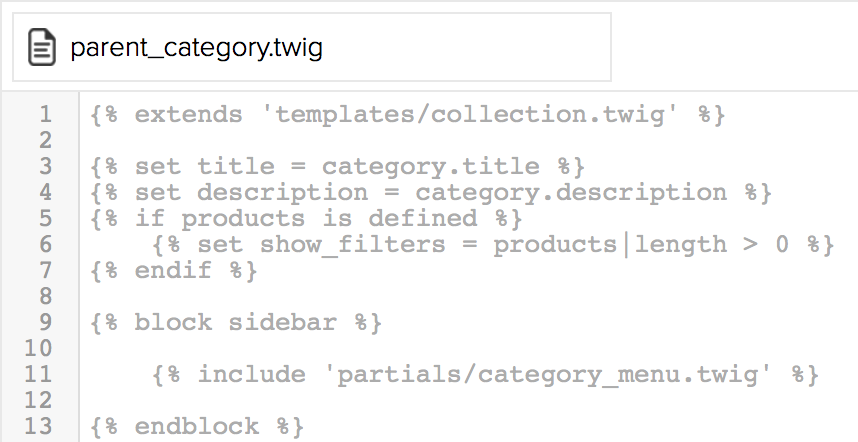
Task: Click line number 8 in gutter
Action: point(45,296)
